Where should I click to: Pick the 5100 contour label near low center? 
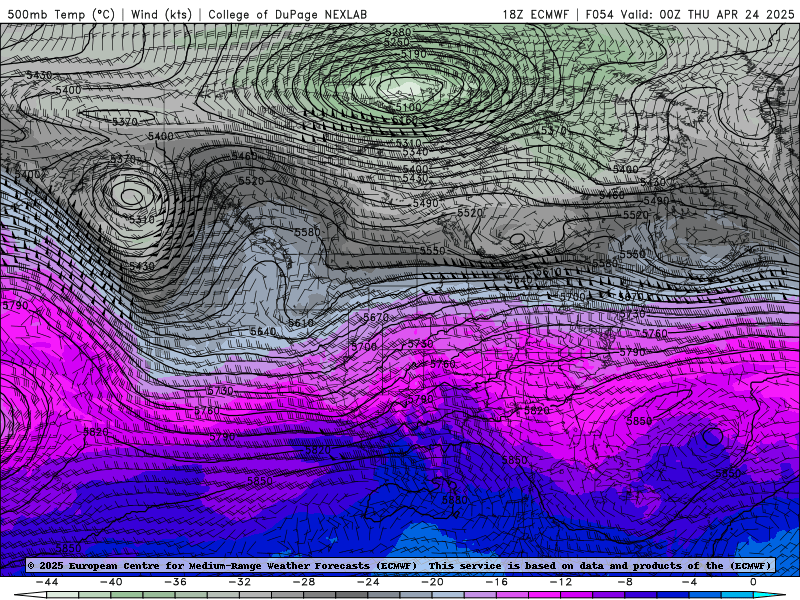(409, 107)
